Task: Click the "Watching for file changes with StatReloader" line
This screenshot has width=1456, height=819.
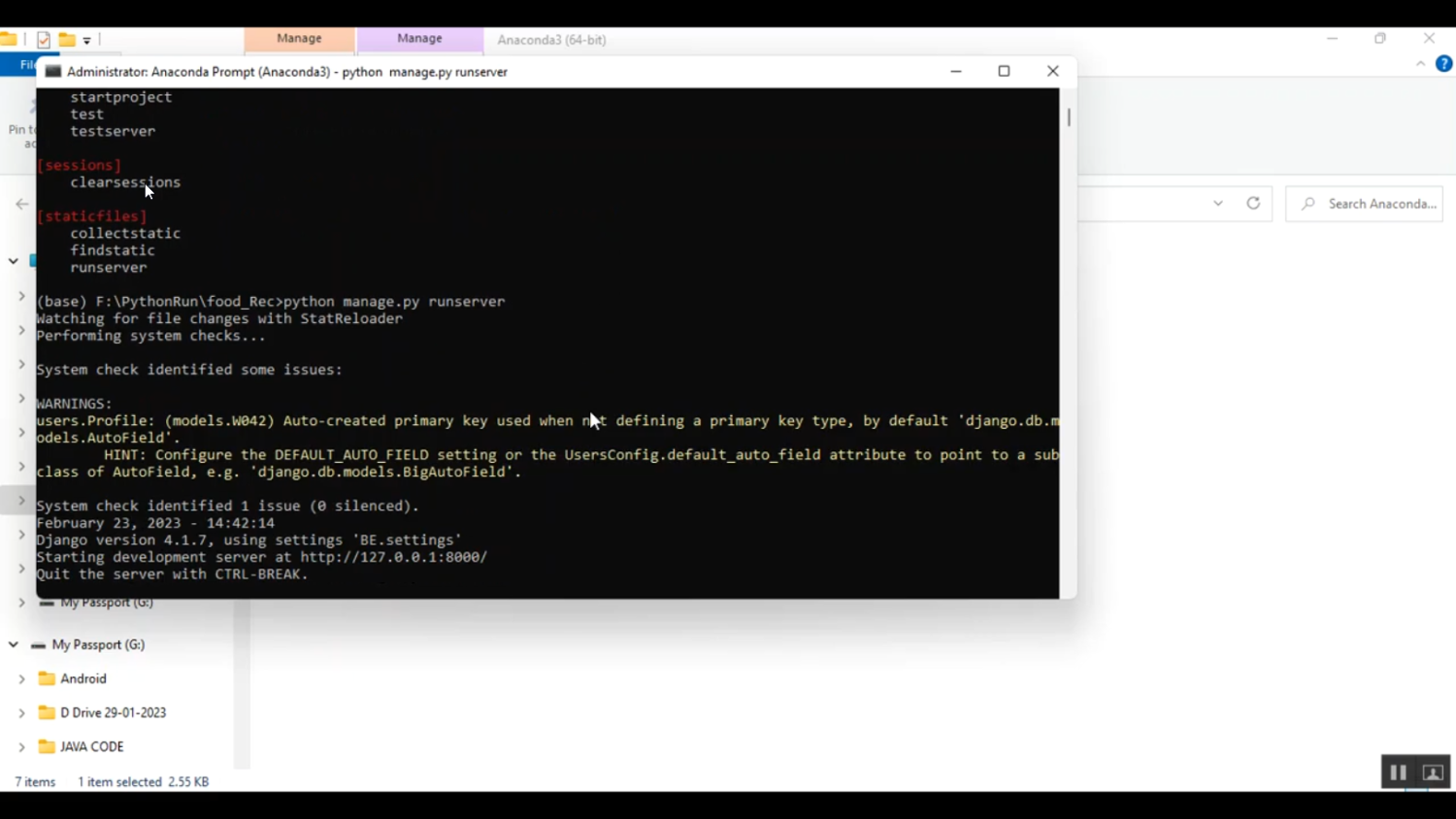Action: (219, 319)
